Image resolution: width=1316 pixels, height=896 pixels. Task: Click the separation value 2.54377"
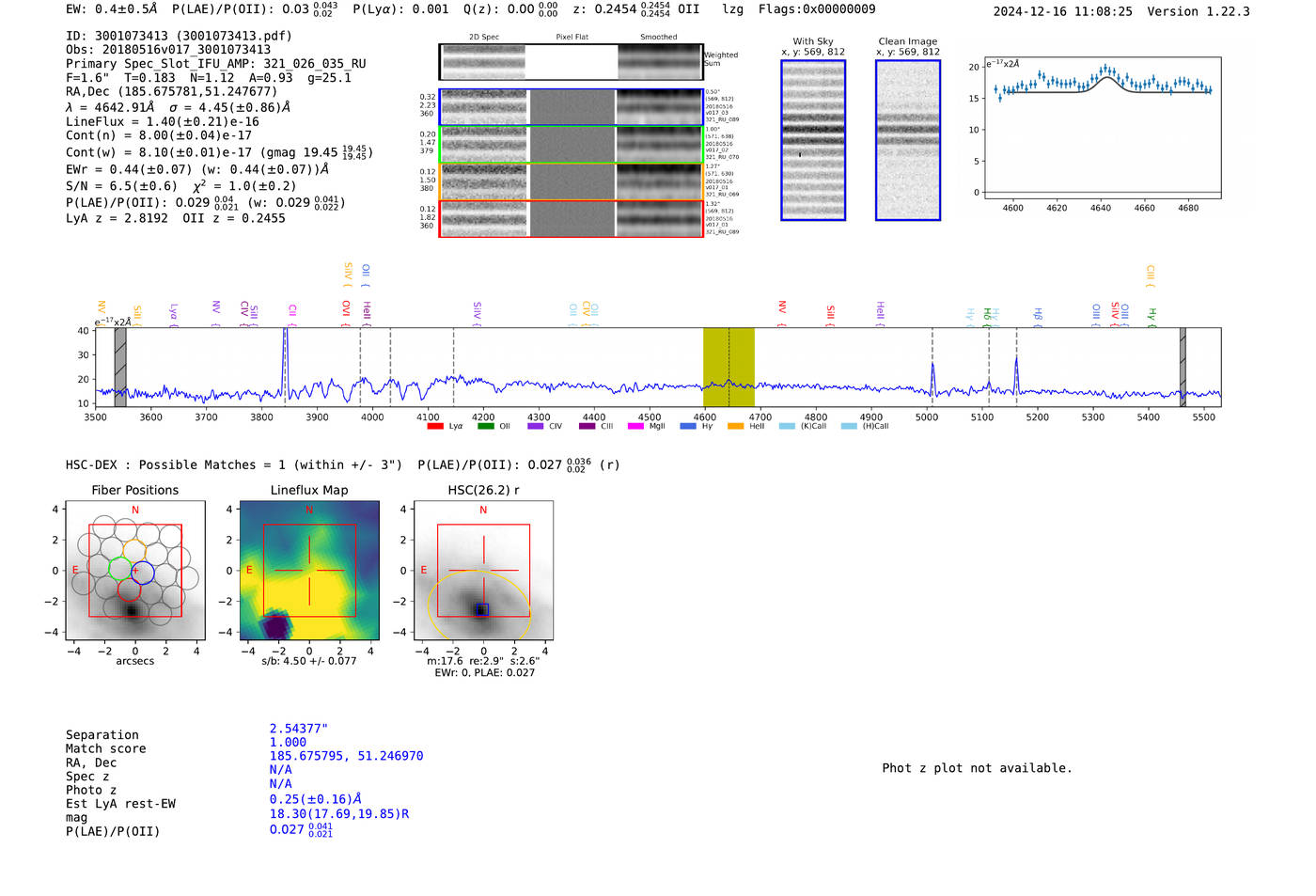(x=299, y=729)
